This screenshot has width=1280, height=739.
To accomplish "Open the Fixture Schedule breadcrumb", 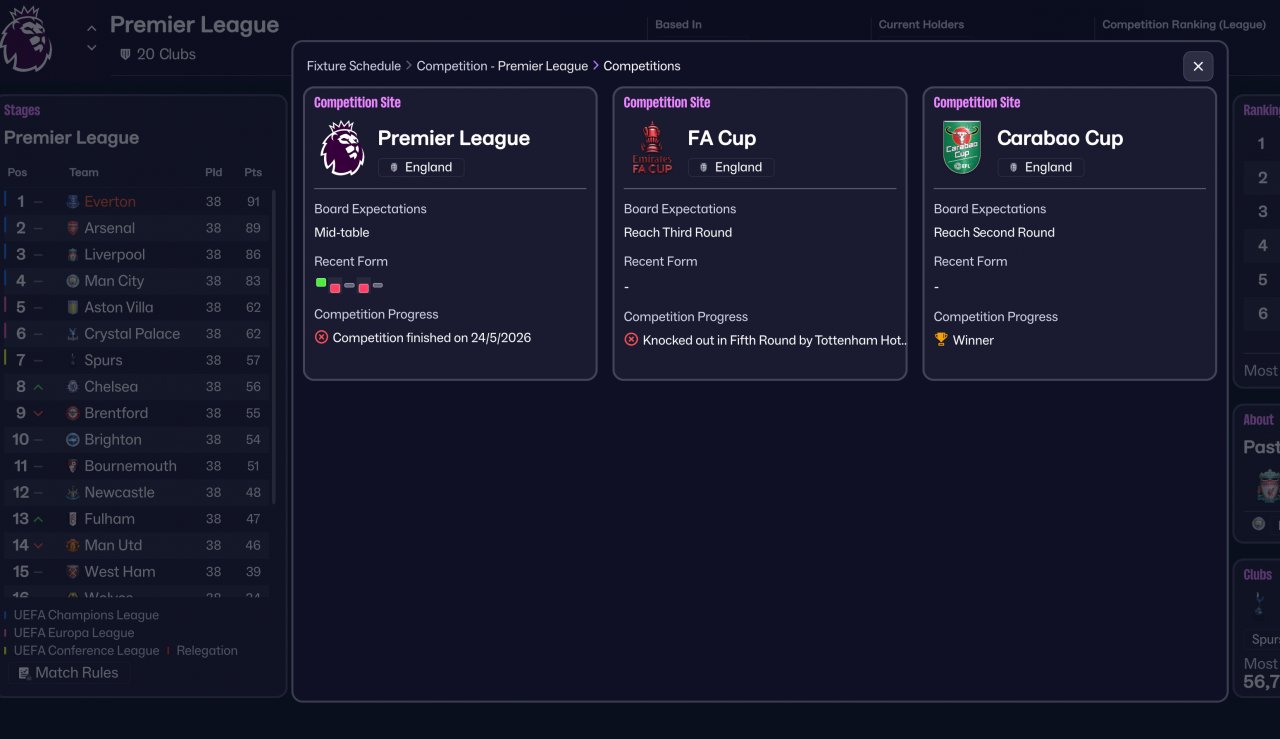I will click(x=353, y=66).
